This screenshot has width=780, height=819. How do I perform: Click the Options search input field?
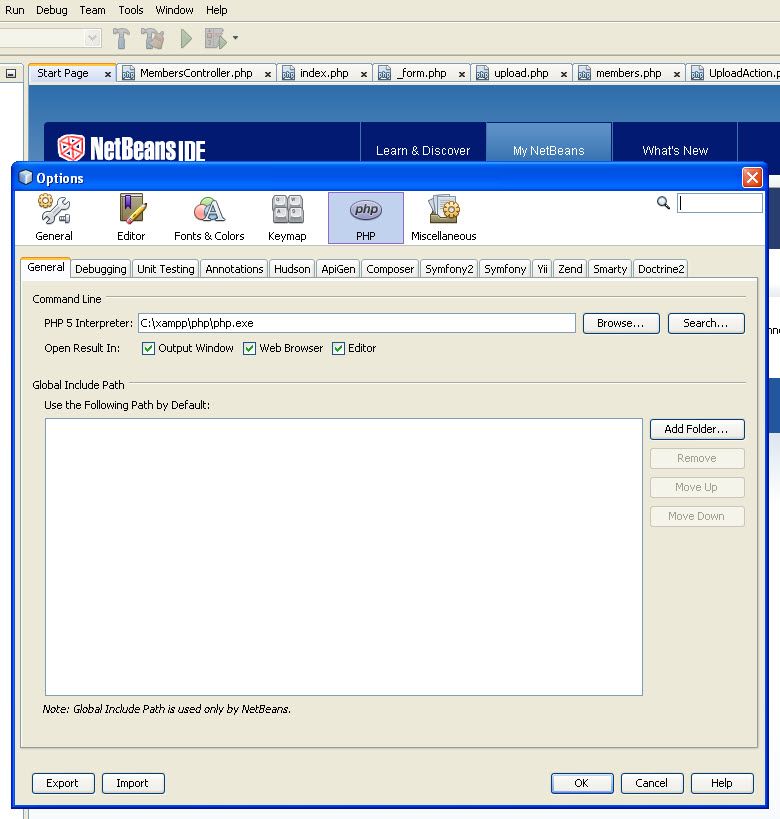(x=720, y=203)
